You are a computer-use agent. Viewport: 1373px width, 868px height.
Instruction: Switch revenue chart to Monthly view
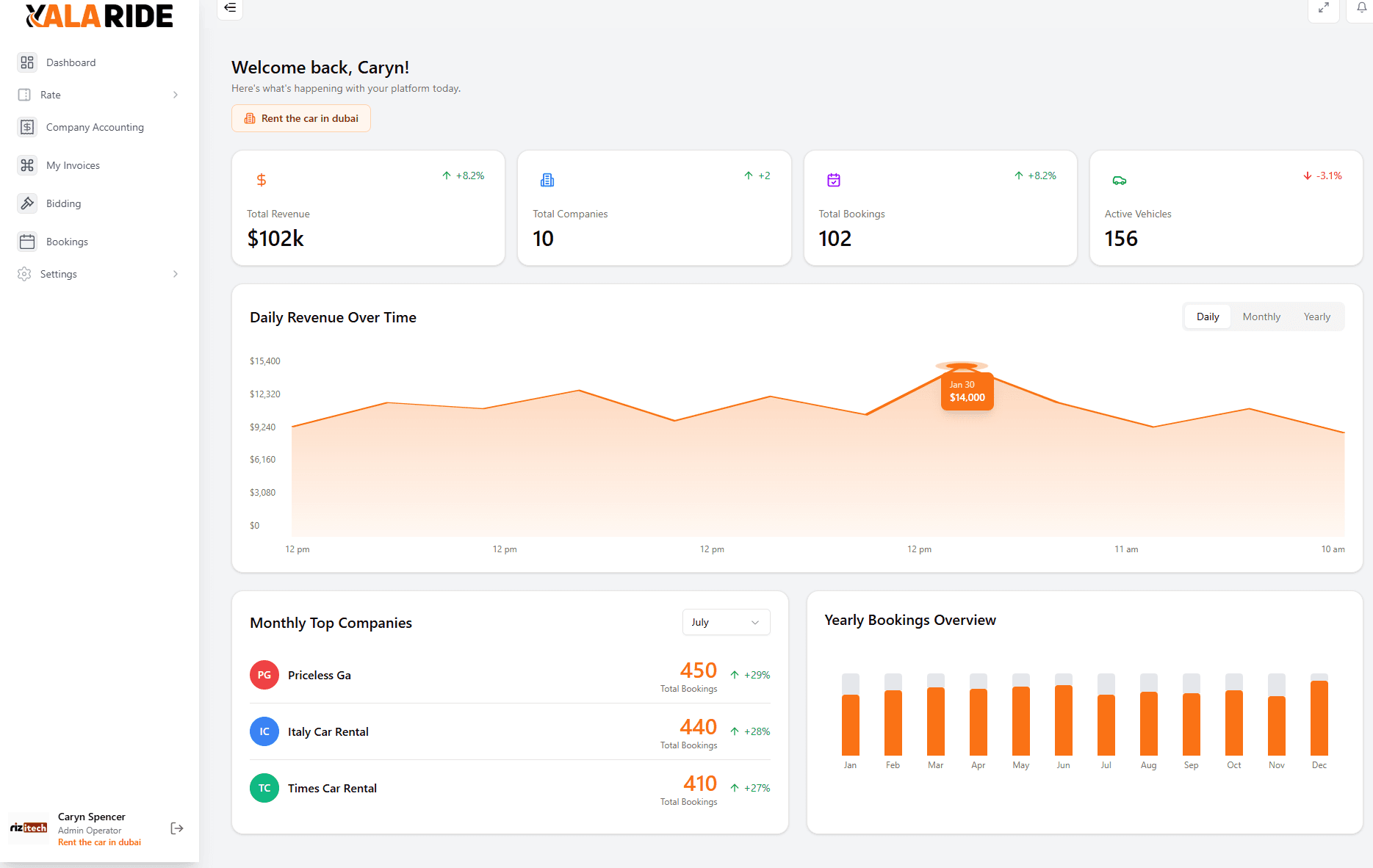(1261, 316)
